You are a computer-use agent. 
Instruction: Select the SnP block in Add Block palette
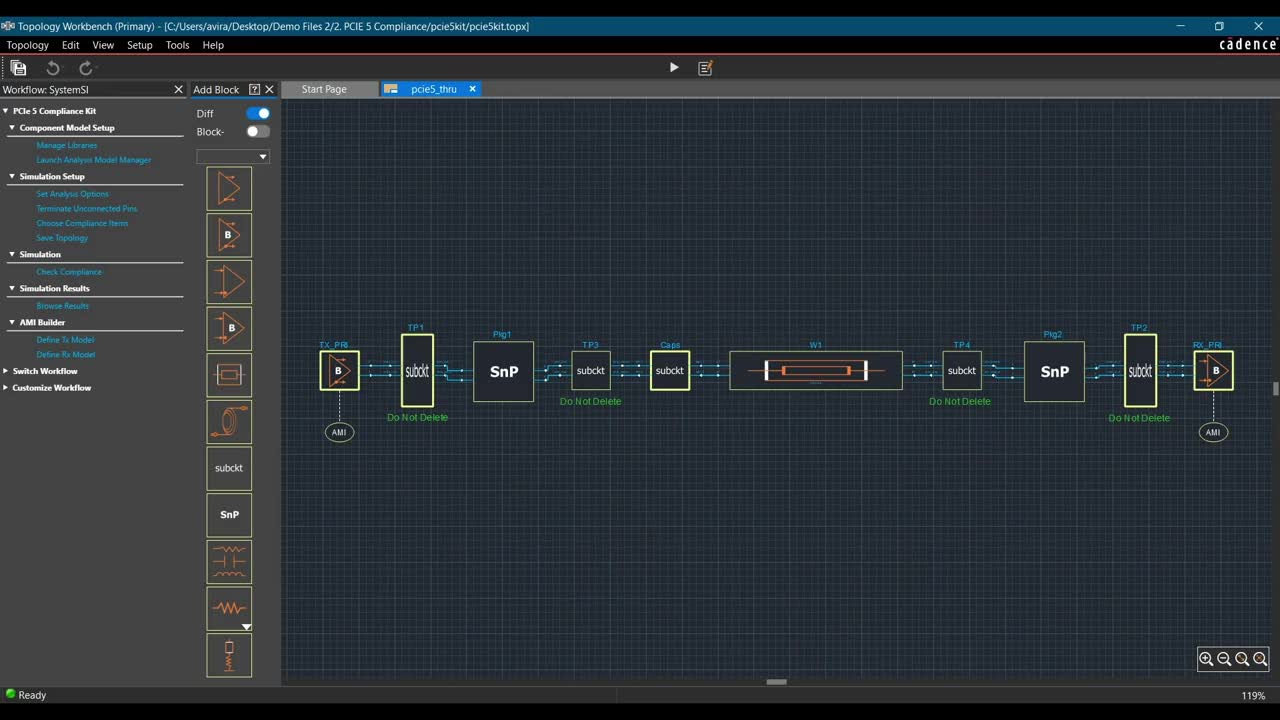(x=229, y=515)
